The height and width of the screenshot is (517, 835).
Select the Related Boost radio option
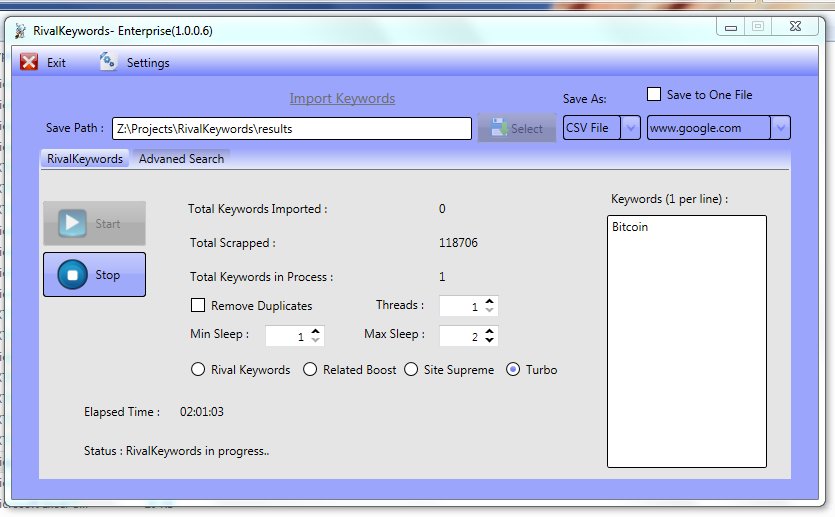point(310,370)
